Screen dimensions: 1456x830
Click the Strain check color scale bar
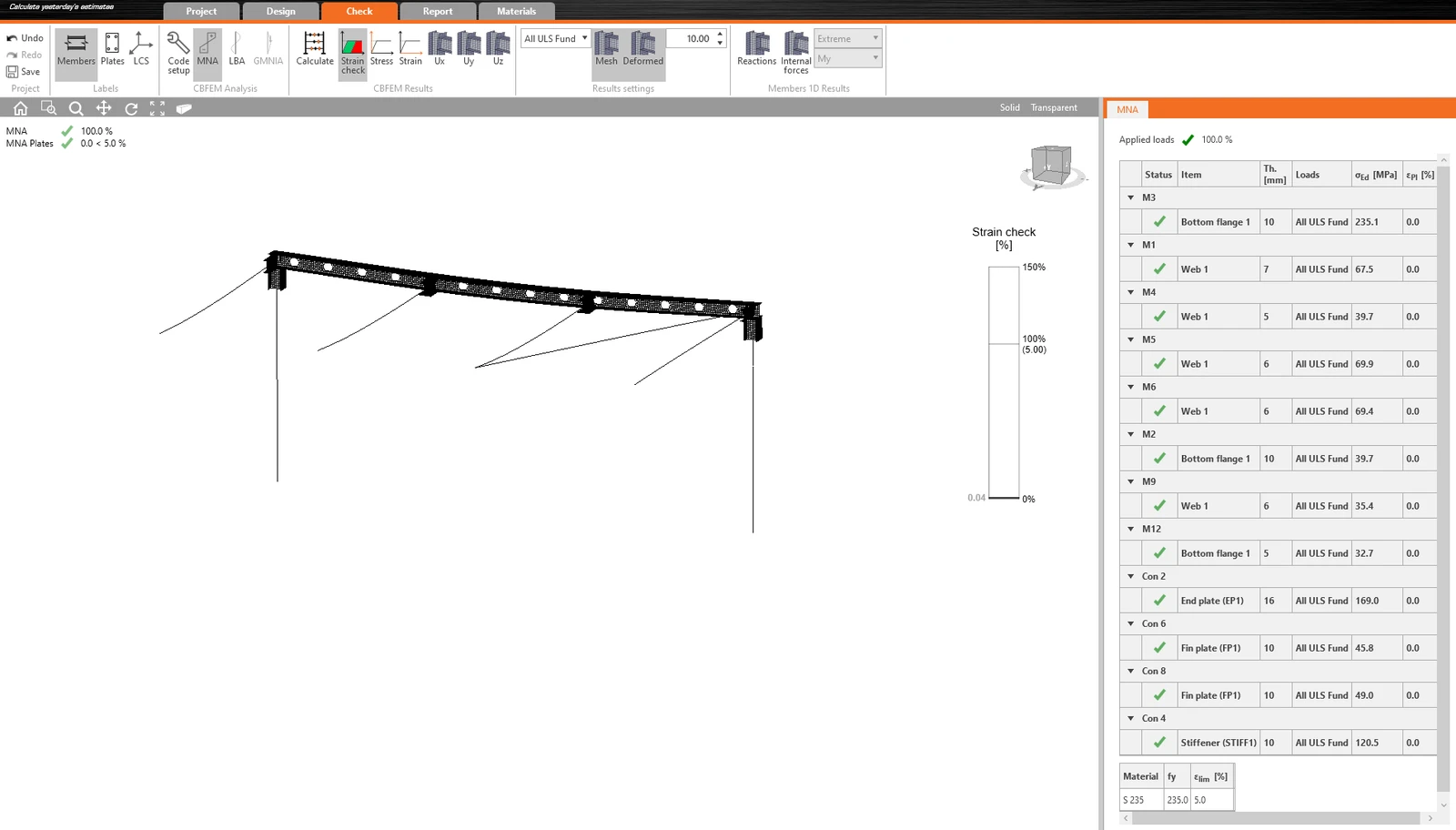tap(1004, 382)
